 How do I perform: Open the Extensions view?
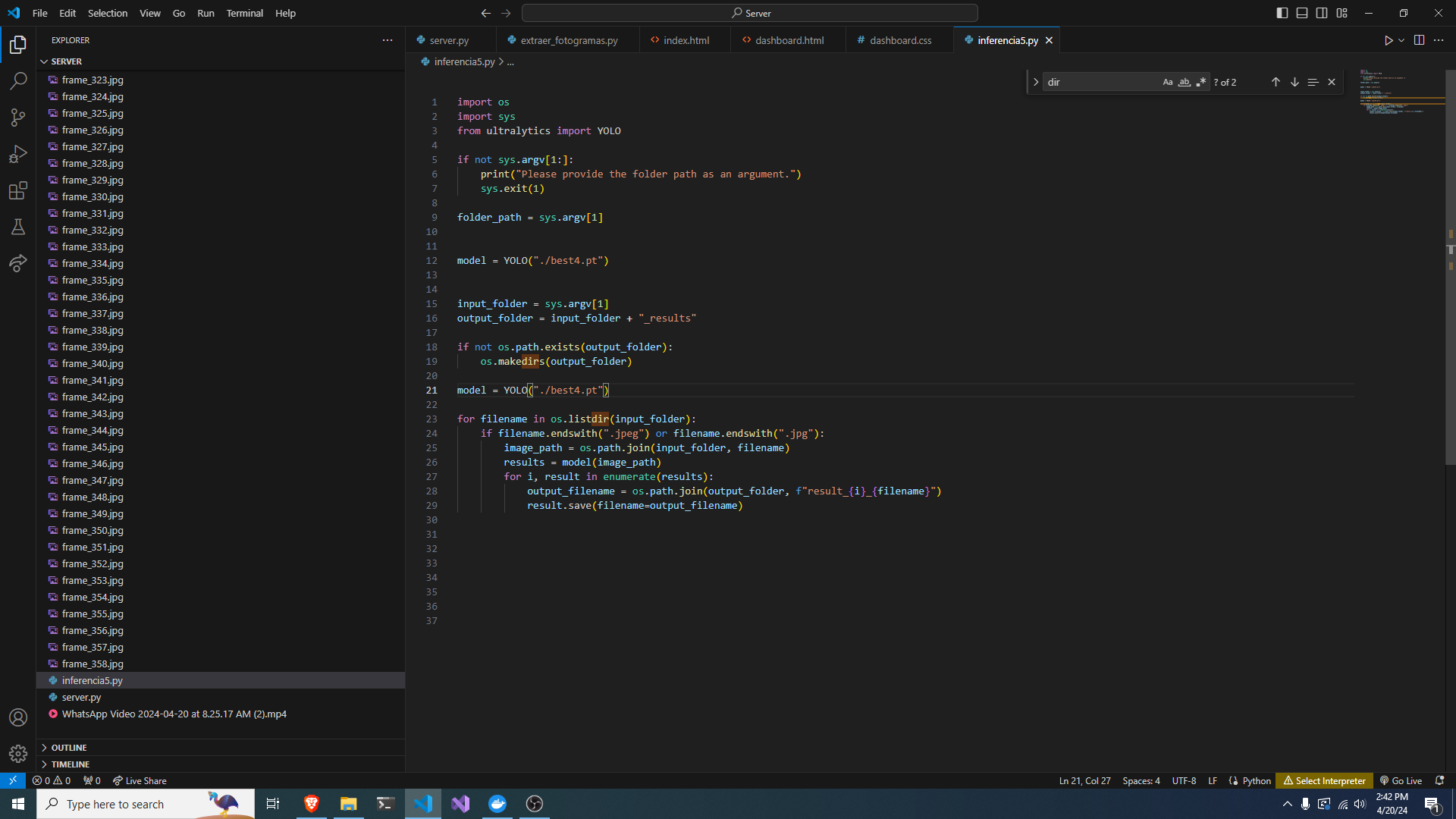[18, 190]
